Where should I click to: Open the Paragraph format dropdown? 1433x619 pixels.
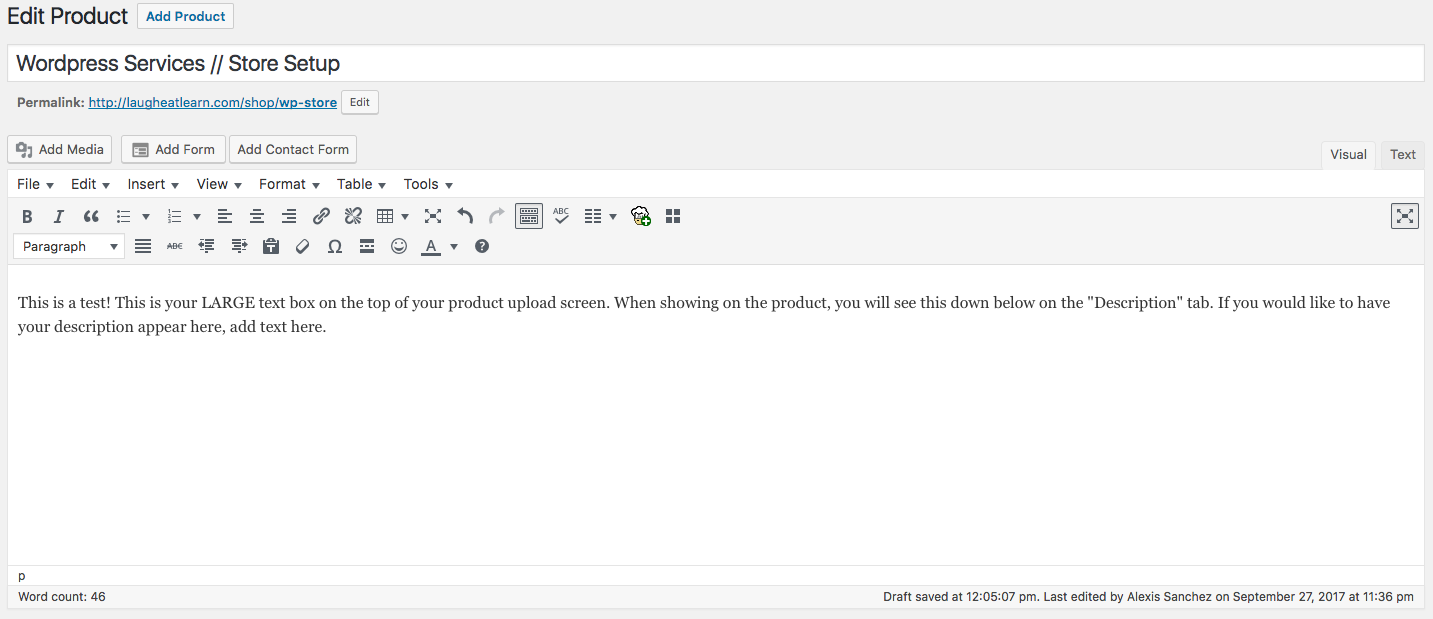pyautogui.click(x=69, y=246)
